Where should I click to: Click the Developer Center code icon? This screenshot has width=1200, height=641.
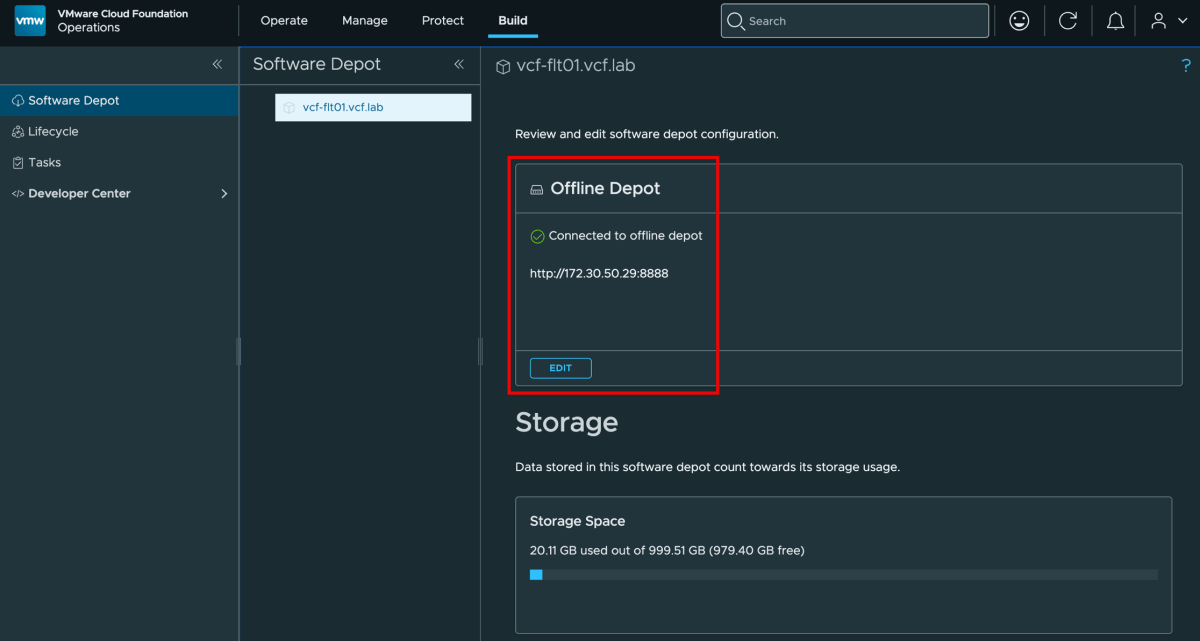pyautogui.click(x=18, y=194)
